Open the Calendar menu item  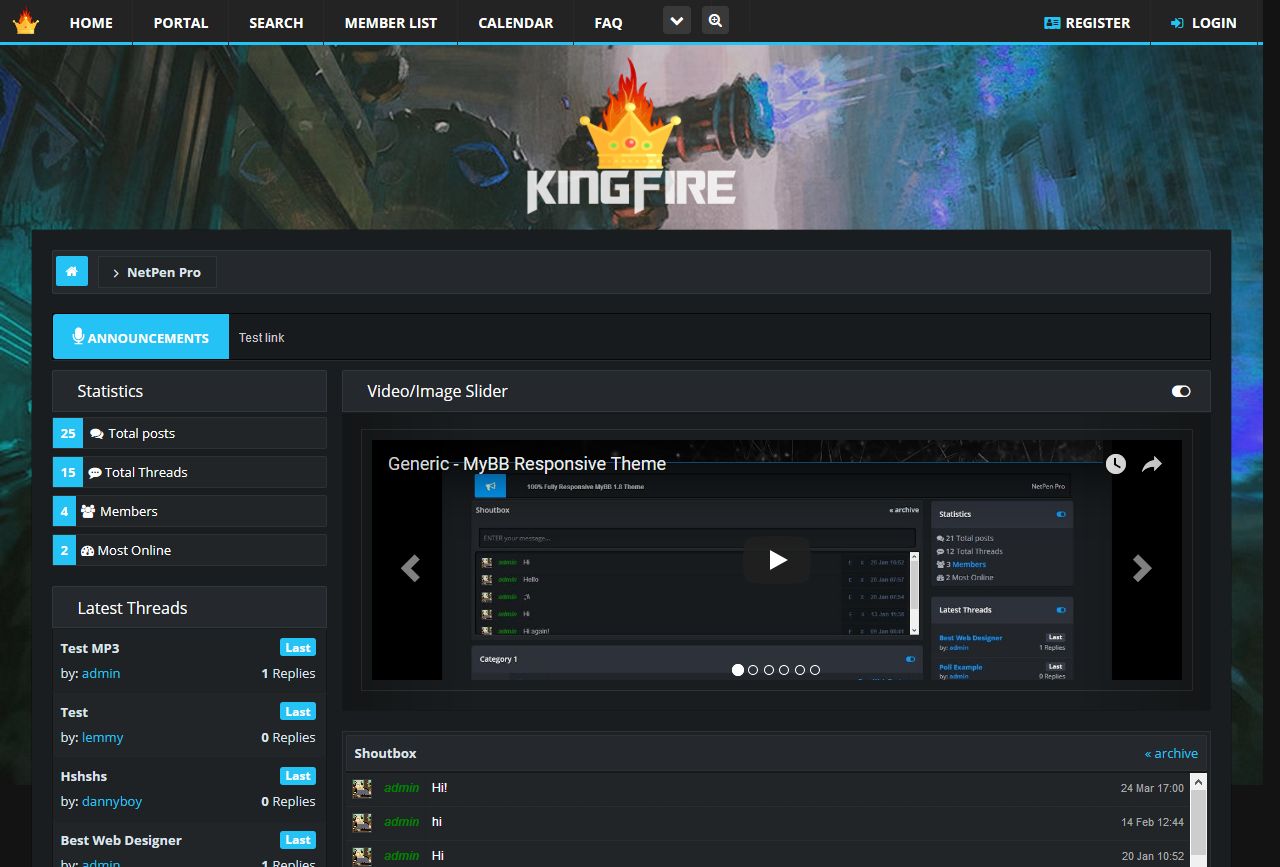pyautogui.click(x=516, y=23)
